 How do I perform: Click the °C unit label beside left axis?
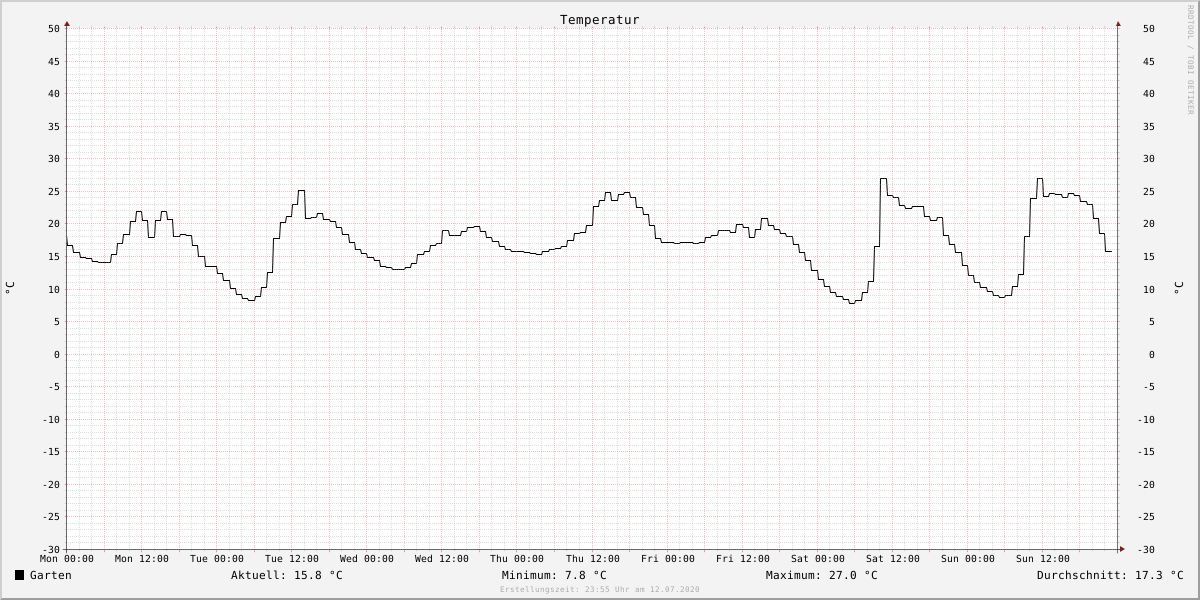(x=10, y=287)
